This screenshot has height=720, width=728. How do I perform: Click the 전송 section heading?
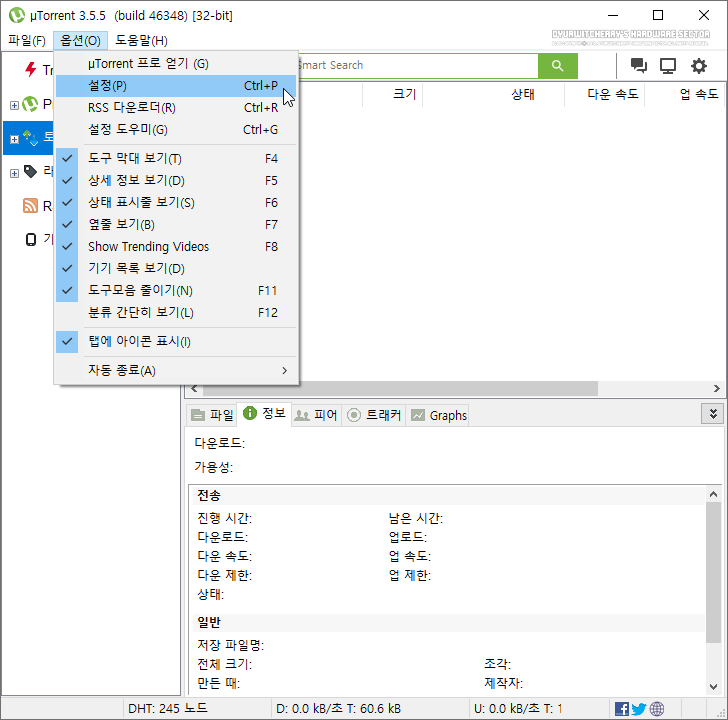(x=208, y=495)
